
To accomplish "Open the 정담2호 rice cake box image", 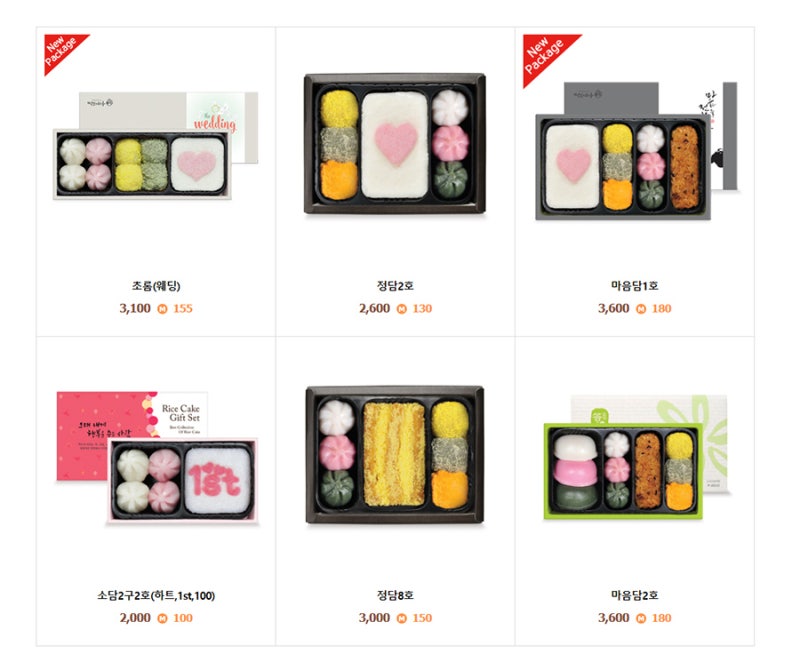I will pyautogui.click(x=395, y=143).
